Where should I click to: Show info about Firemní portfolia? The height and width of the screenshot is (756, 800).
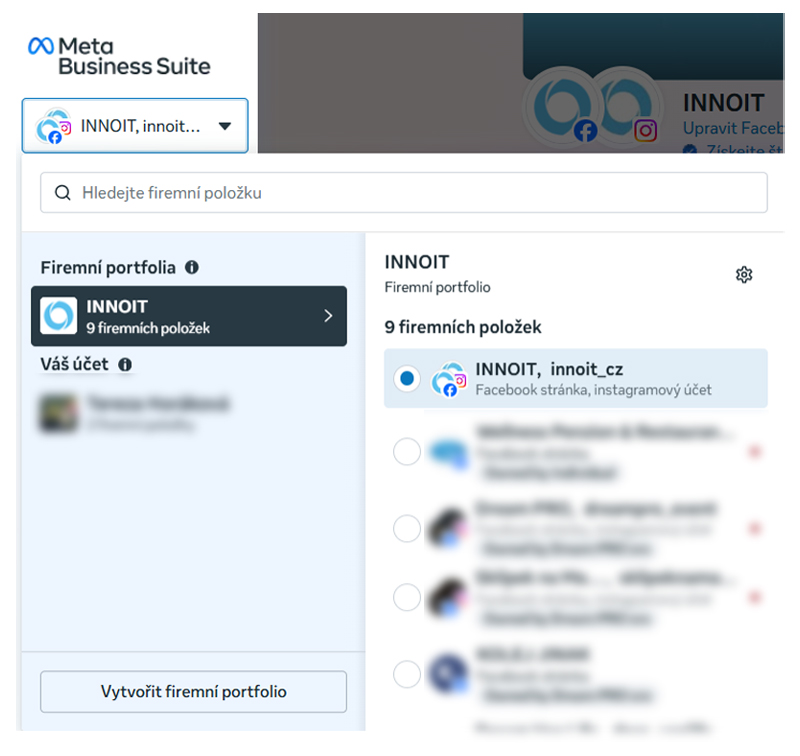coord(192,267)
